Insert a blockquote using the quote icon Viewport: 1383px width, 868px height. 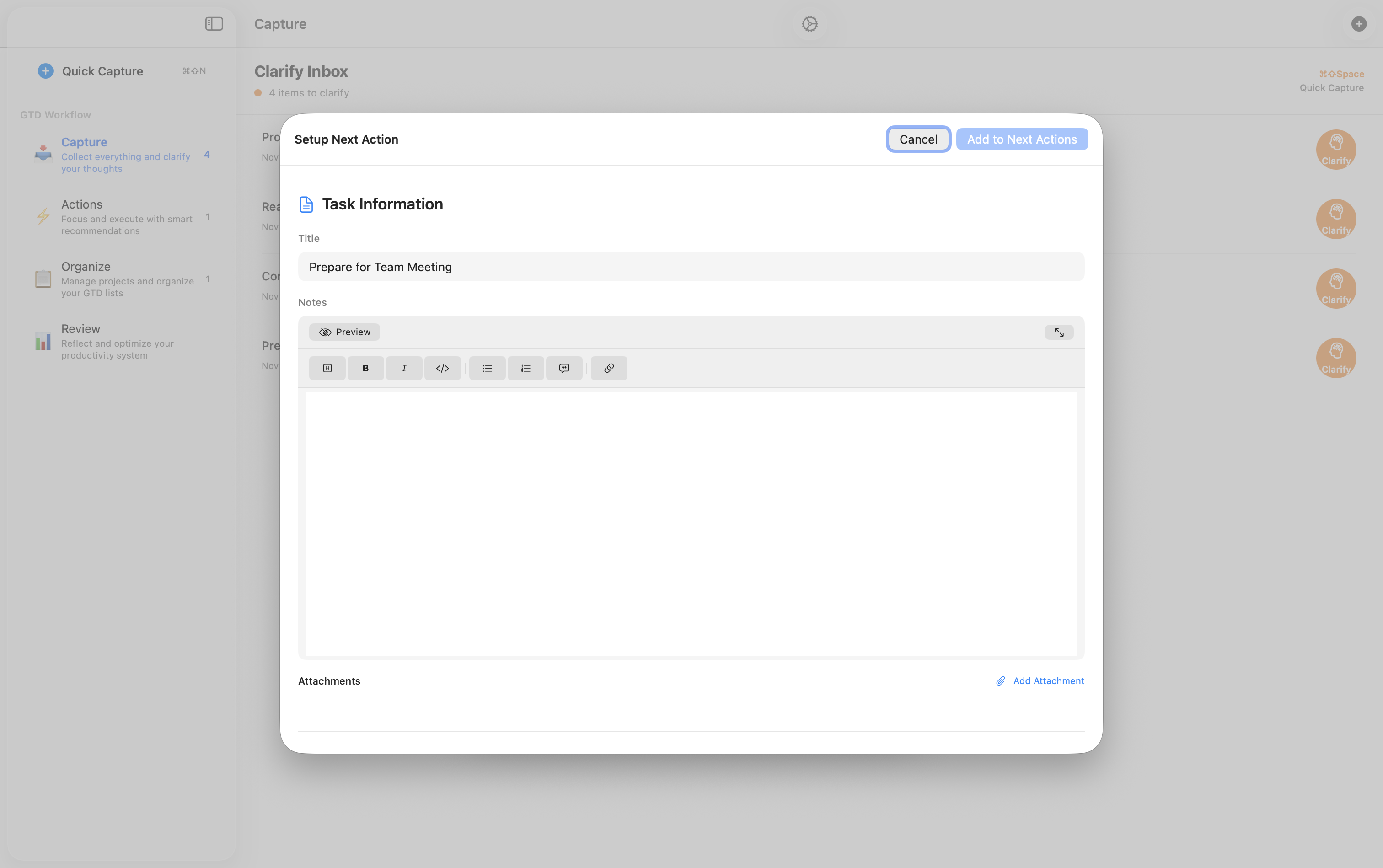(x=564, y=368)
